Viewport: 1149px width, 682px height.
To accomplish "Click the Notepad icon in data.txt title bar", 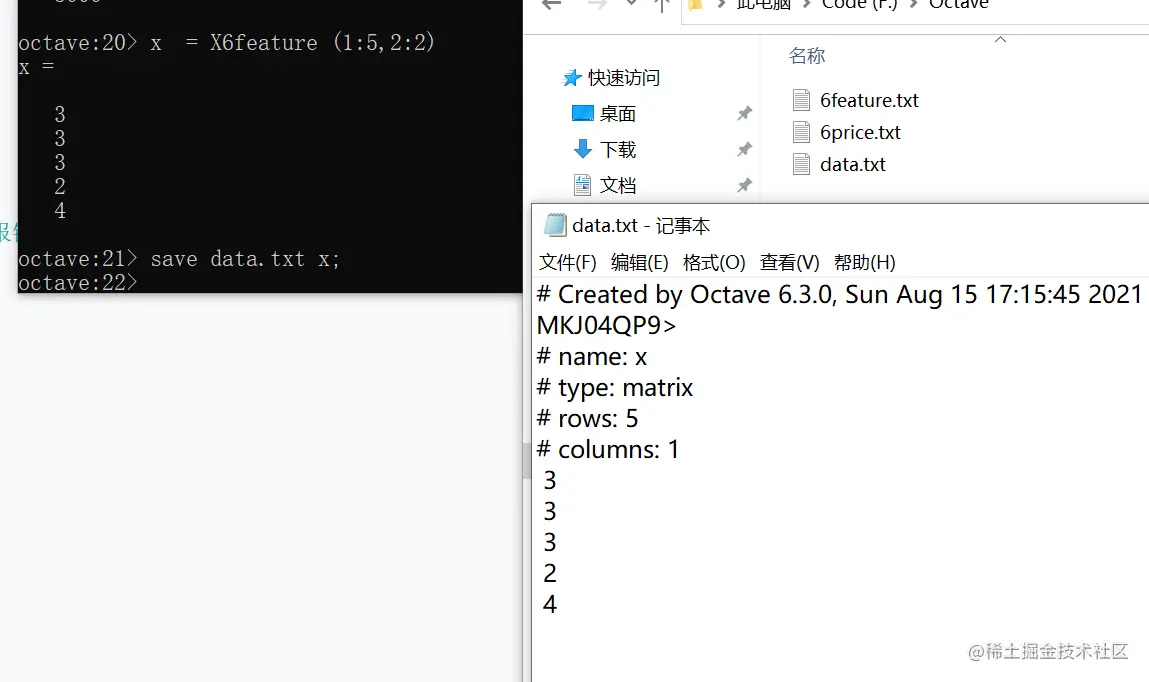I will [x=555, y=225].
